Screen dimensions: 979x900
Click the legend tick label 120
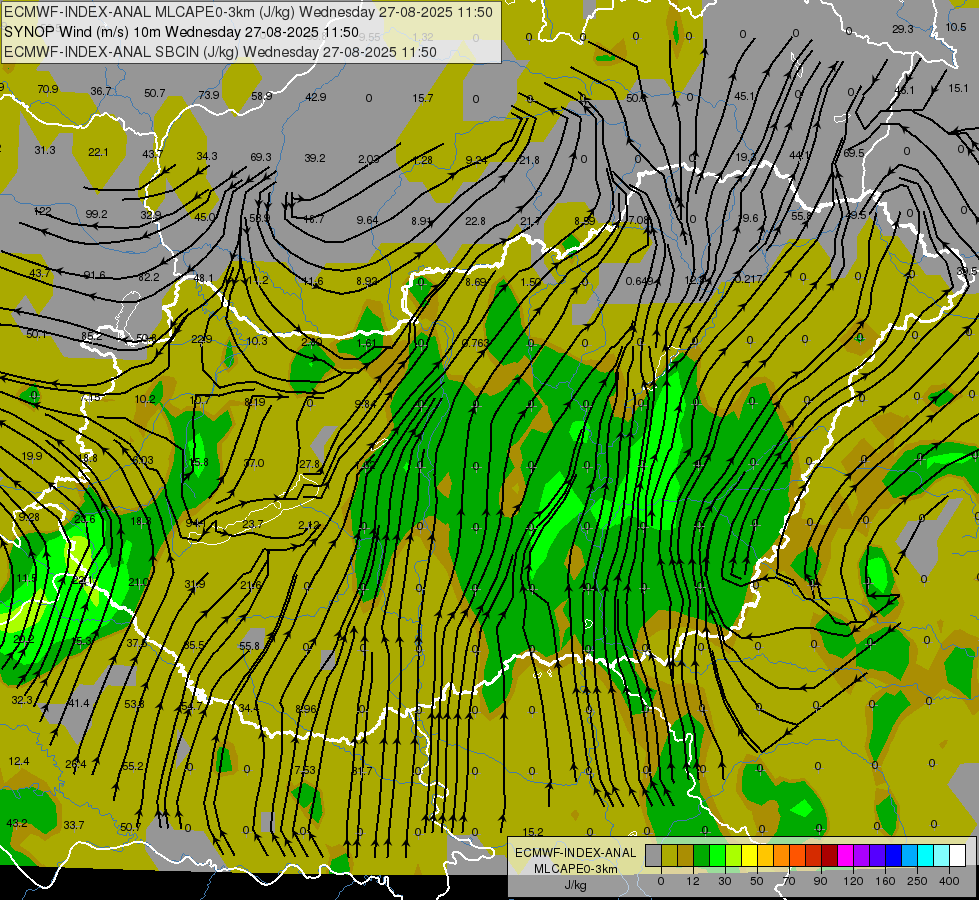pyautogui.click(x=853, y=881)
